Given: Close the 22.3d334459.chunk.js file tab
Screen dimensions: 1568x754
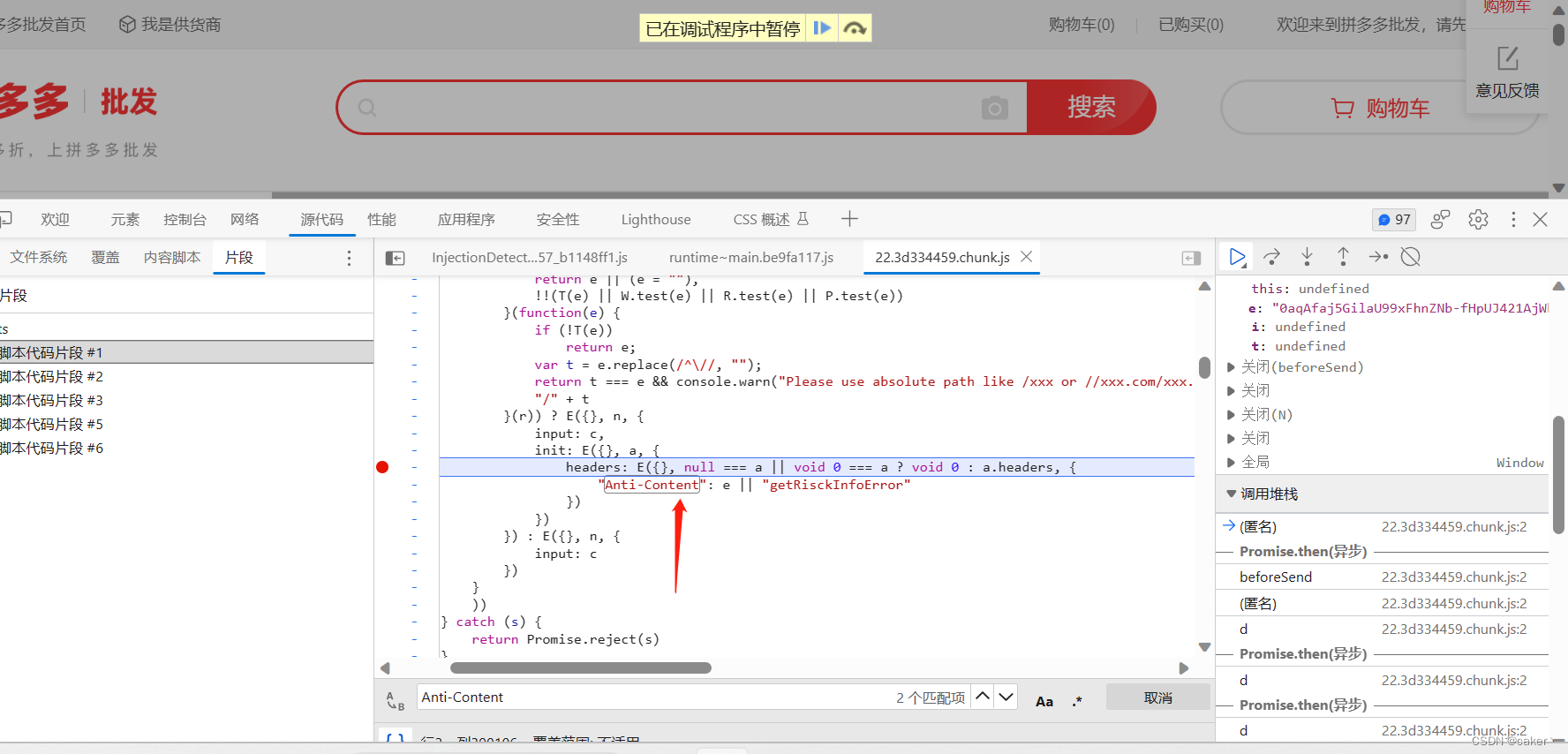Looking at the screenshot, I should (1026, 256).
